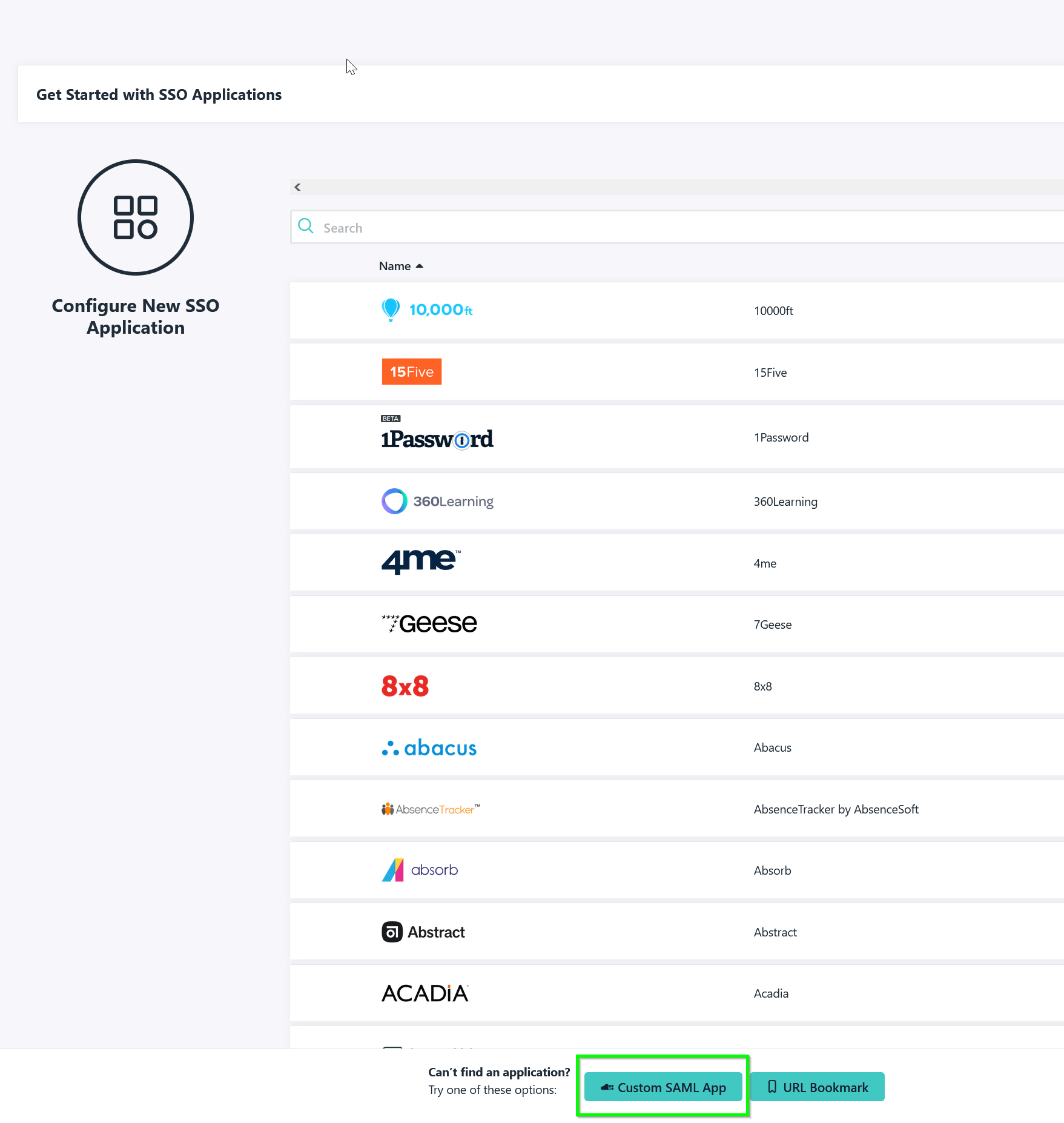
Task: Click the 'Abacus' application name text
Action: click(773, 747)
